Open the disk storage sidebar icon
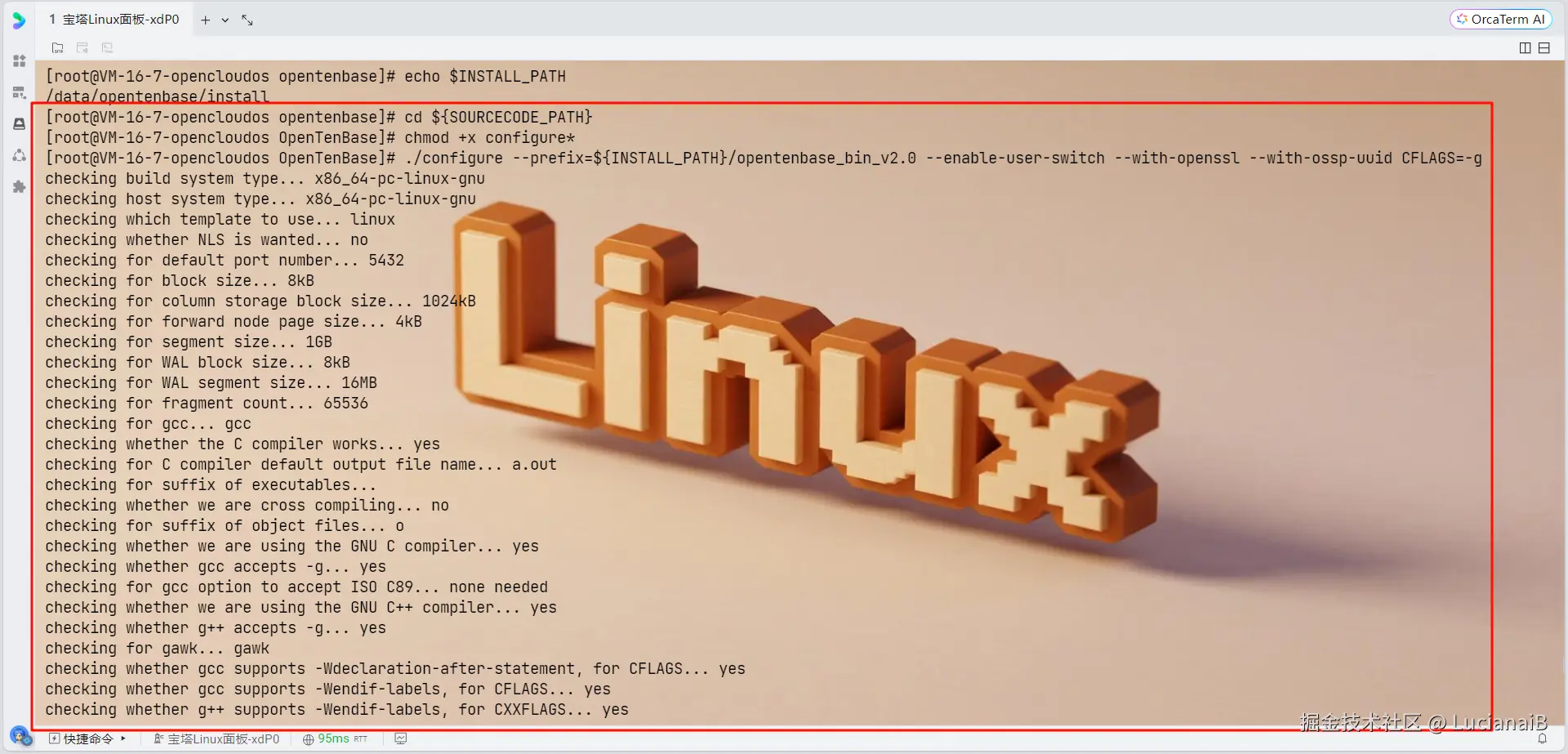 click(20, 124)
